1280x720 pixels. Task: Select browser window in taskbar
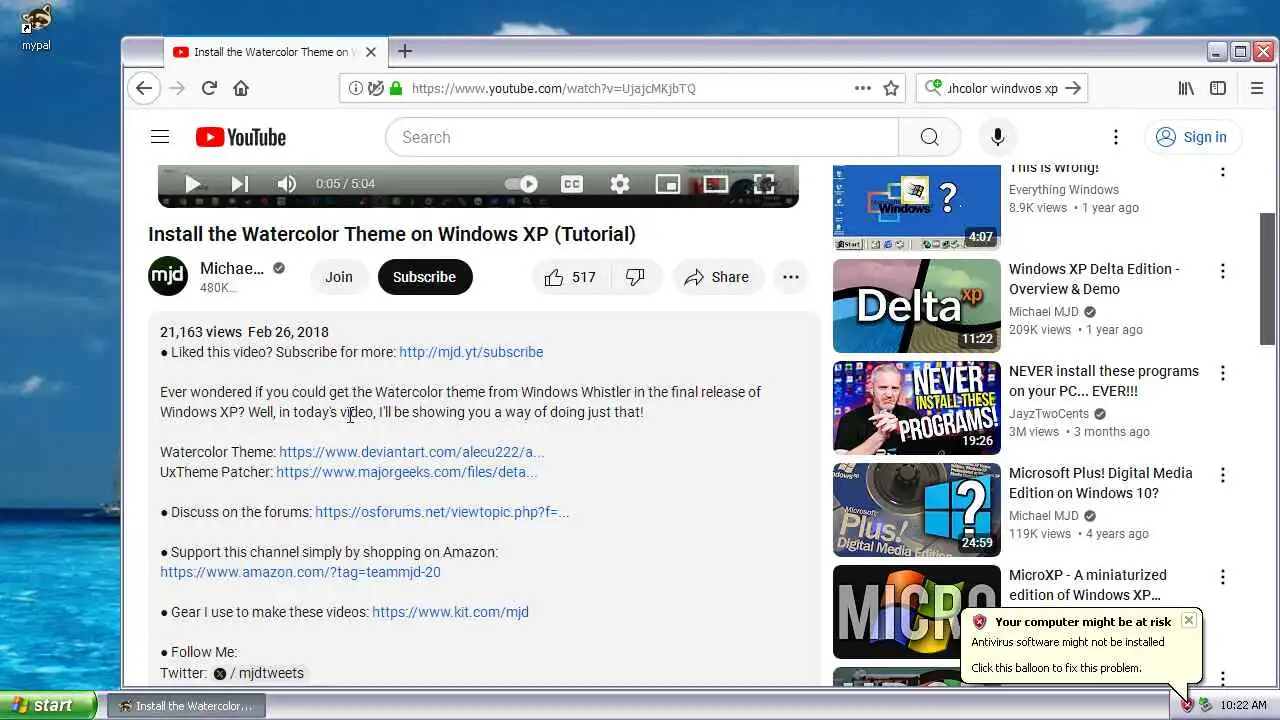186,706
